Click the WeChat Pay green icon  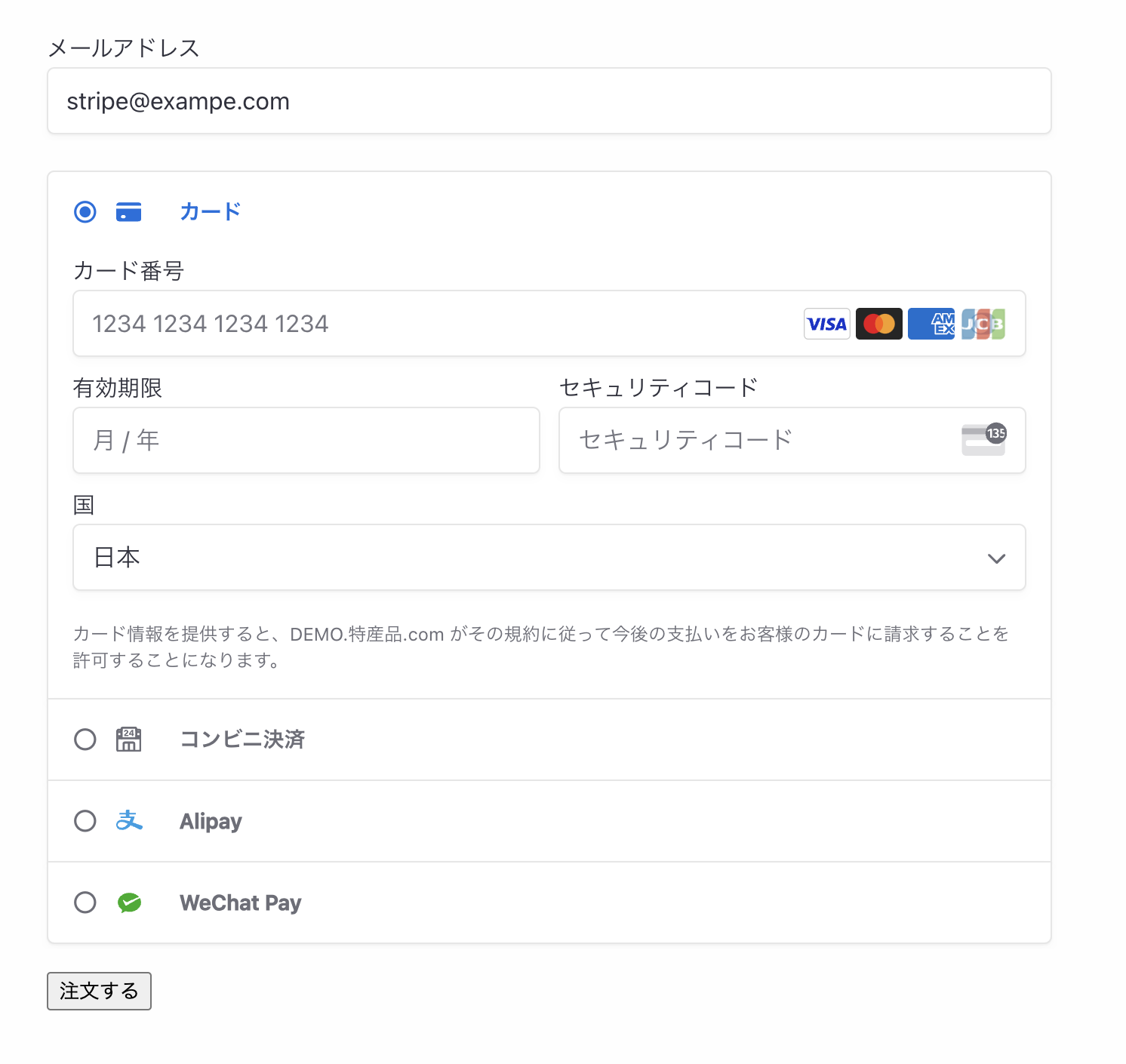pos(129,903)
